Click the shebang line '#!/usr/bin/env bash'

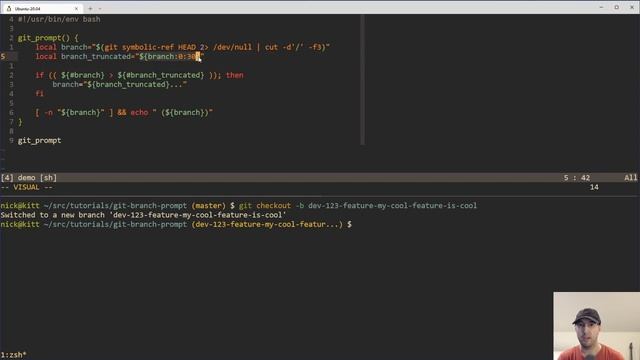(59, 19)
